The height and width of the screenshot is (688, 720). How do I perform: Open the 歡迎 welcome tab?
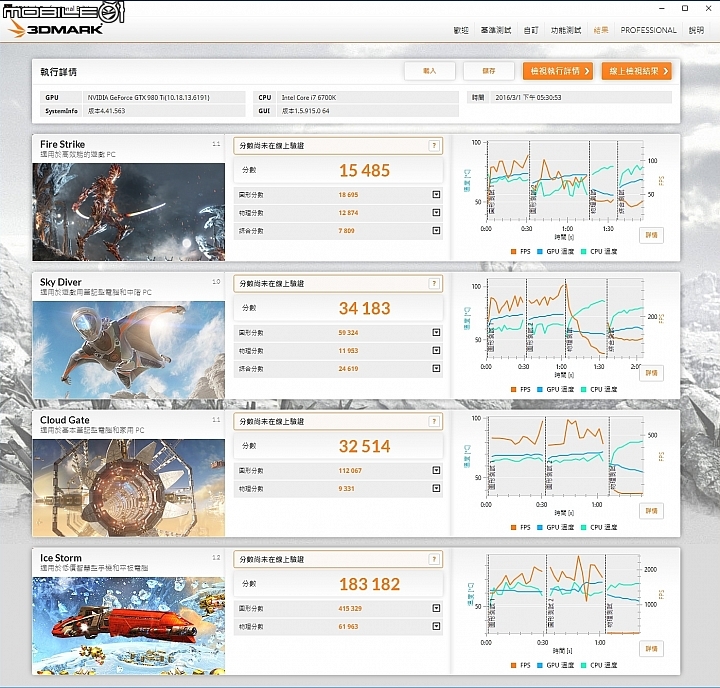click(461, 30)
